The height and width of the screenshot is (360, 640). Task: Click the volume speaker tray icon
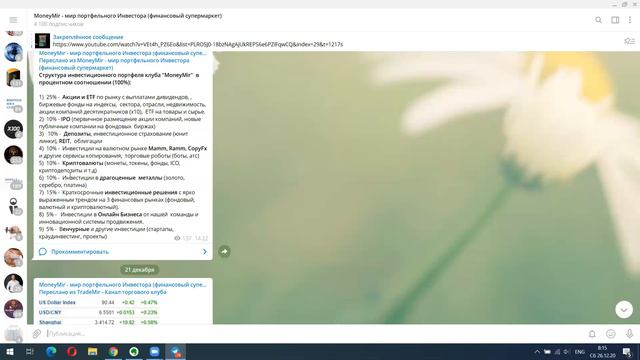[566, 352]
